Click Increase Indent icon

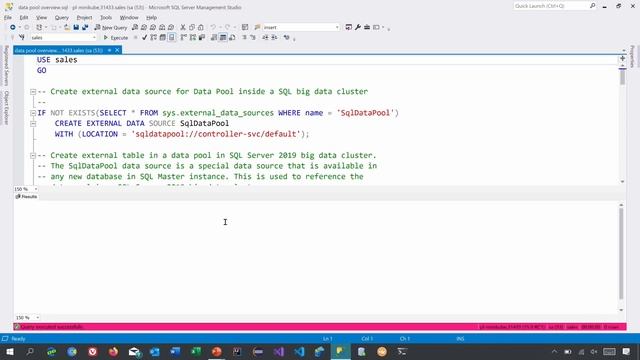[274, 38]
